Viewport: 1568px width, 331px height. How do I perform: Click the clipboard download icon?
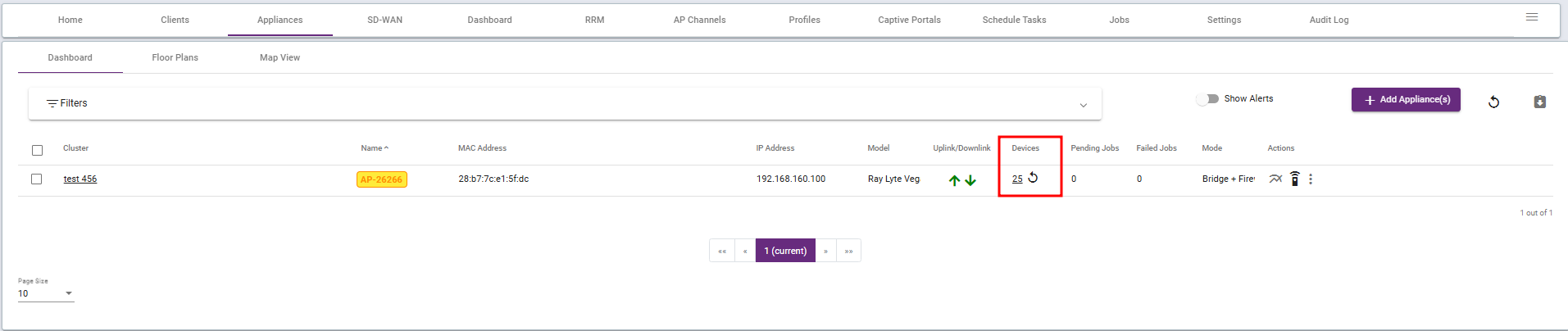click(1539, 102)
